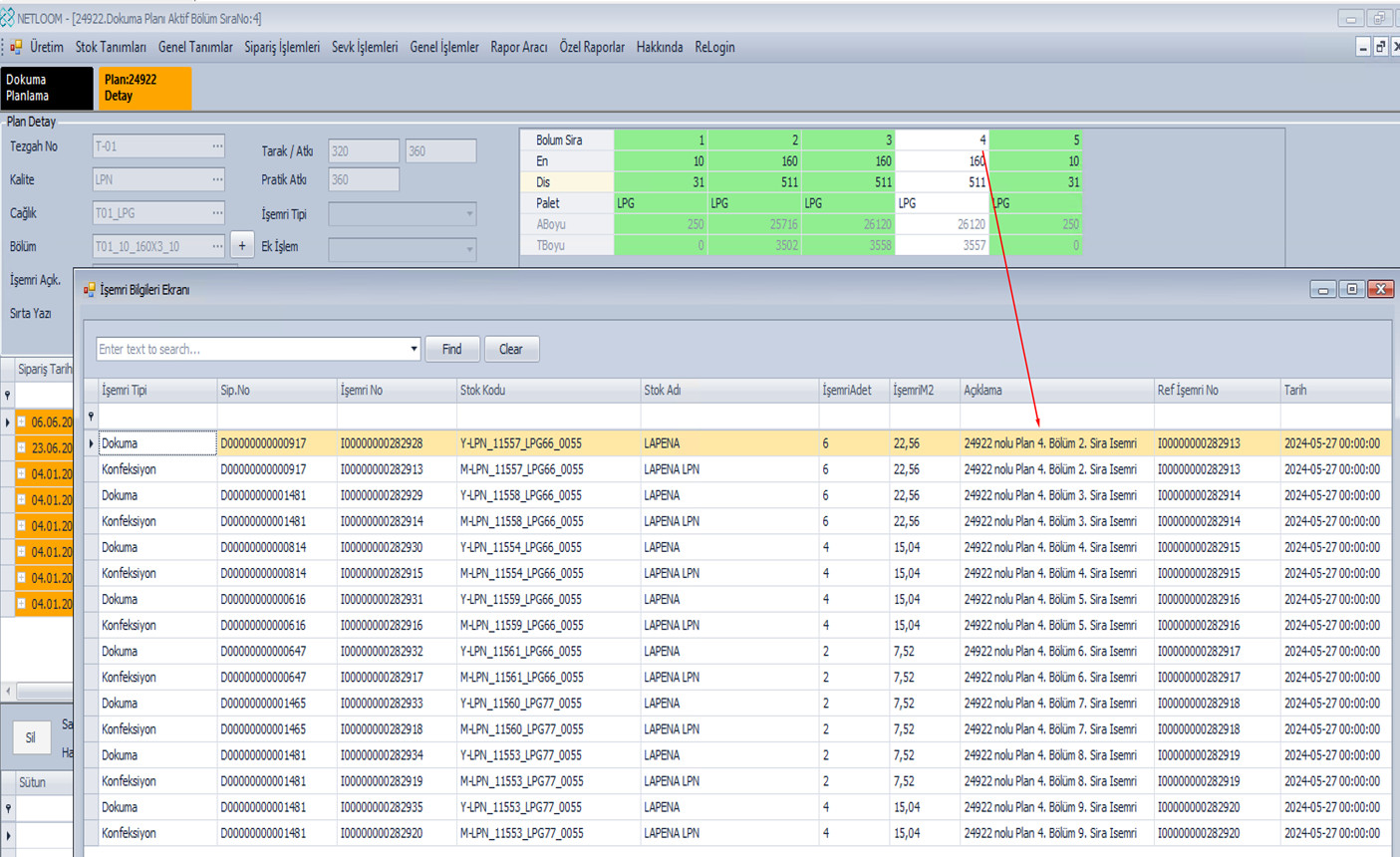The height and width of the screenshot is (857, 1400).
Task: Click the filter row icon in the İşemri grid
Action: [91, 417]
